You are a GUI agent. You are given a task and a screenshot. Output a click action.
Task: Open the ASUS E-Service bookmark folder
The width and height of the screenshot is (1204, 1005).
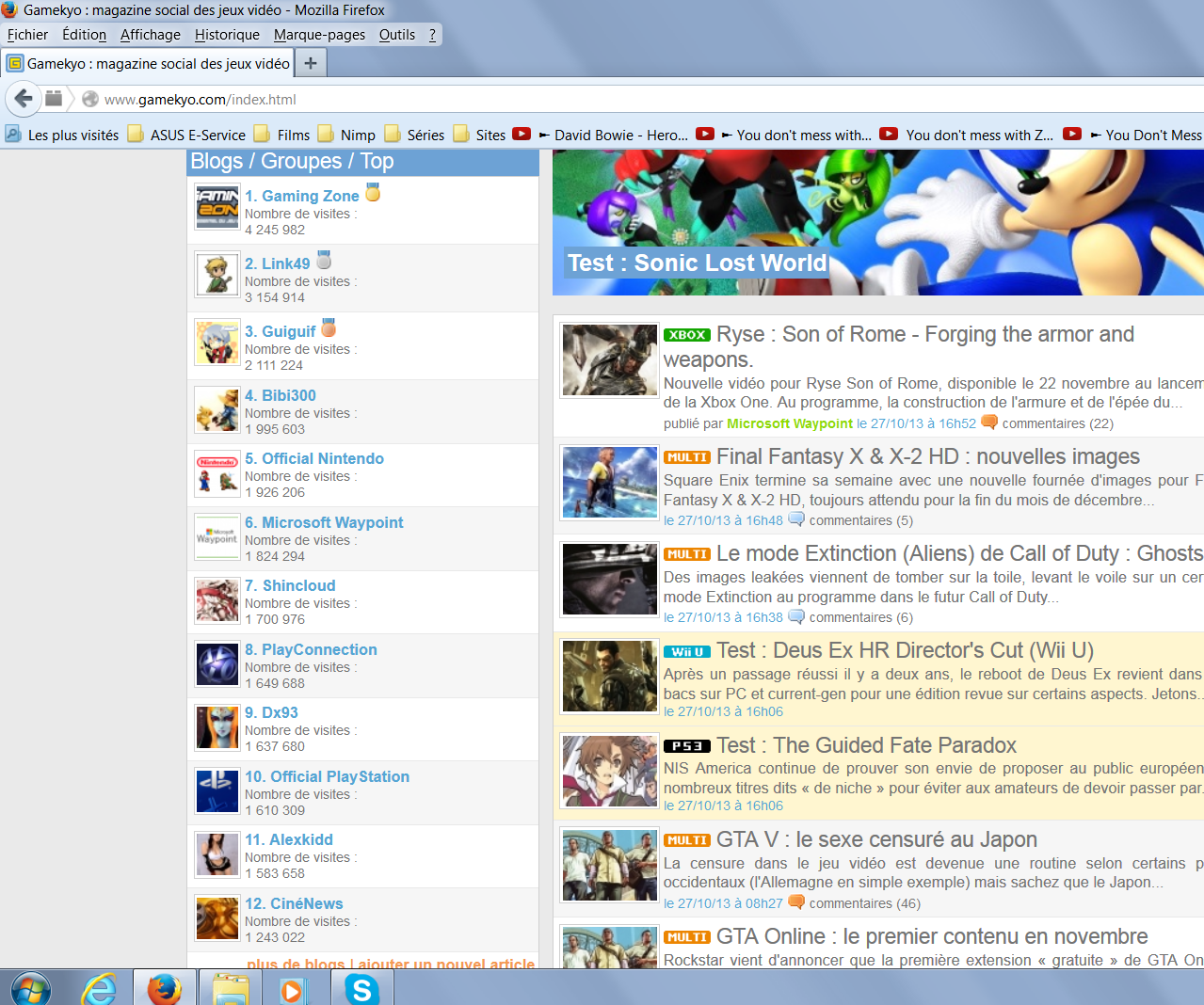(186, 135)
